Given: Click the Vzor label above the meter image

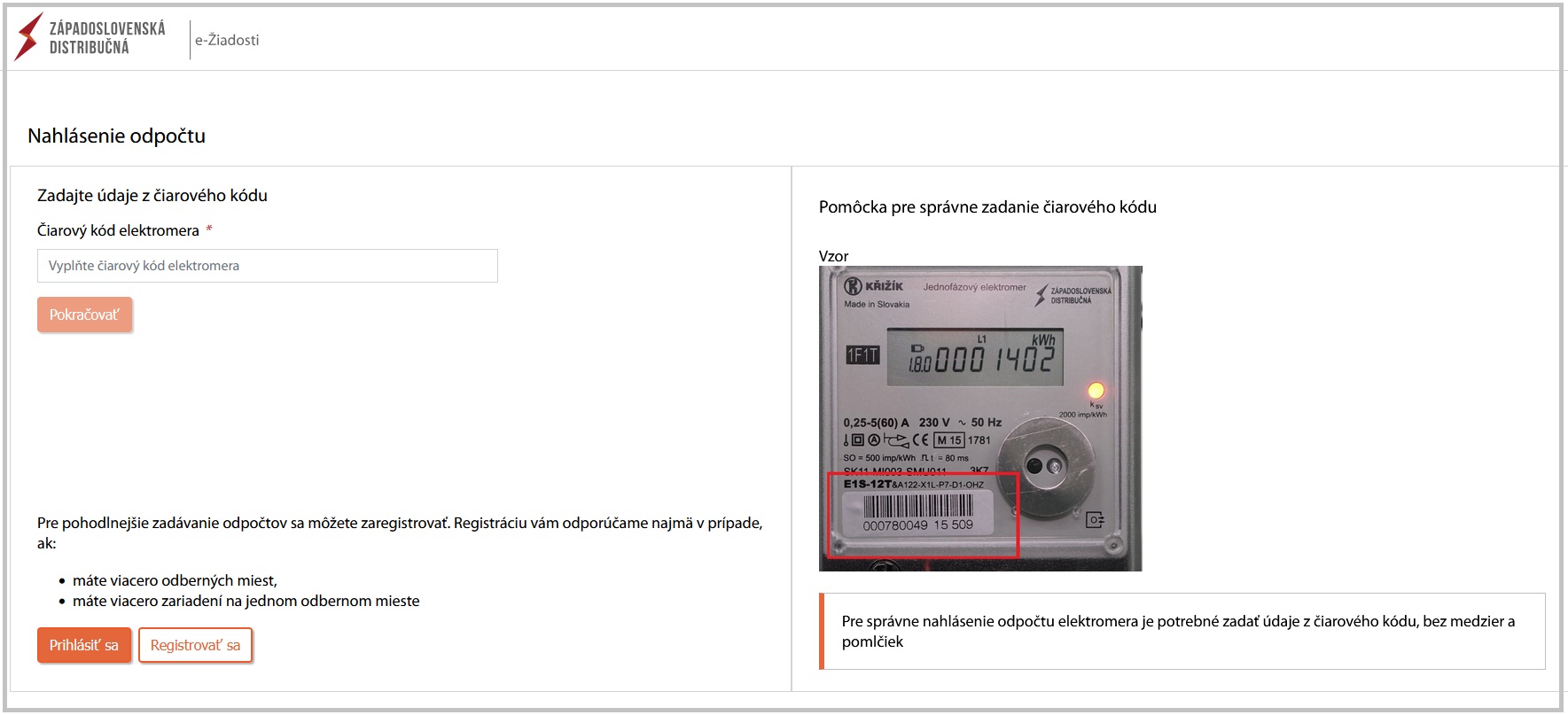Looking at the screenshot, I should [x=833, y=256].
